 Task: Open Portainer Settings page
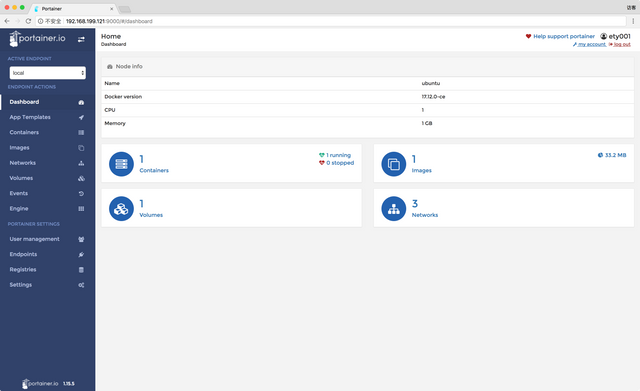click(x=20, y=284)
